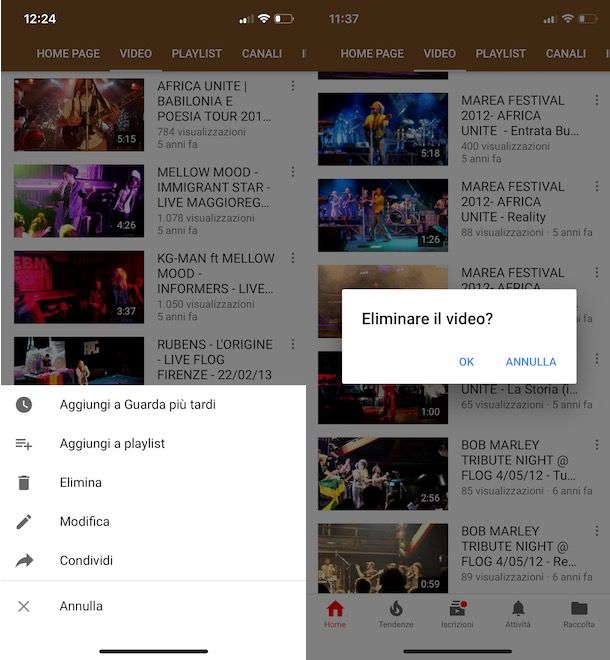610x660 pixels.
Task: Switch to PLAYLIST tab on right screen
Action: click(501, 54)
